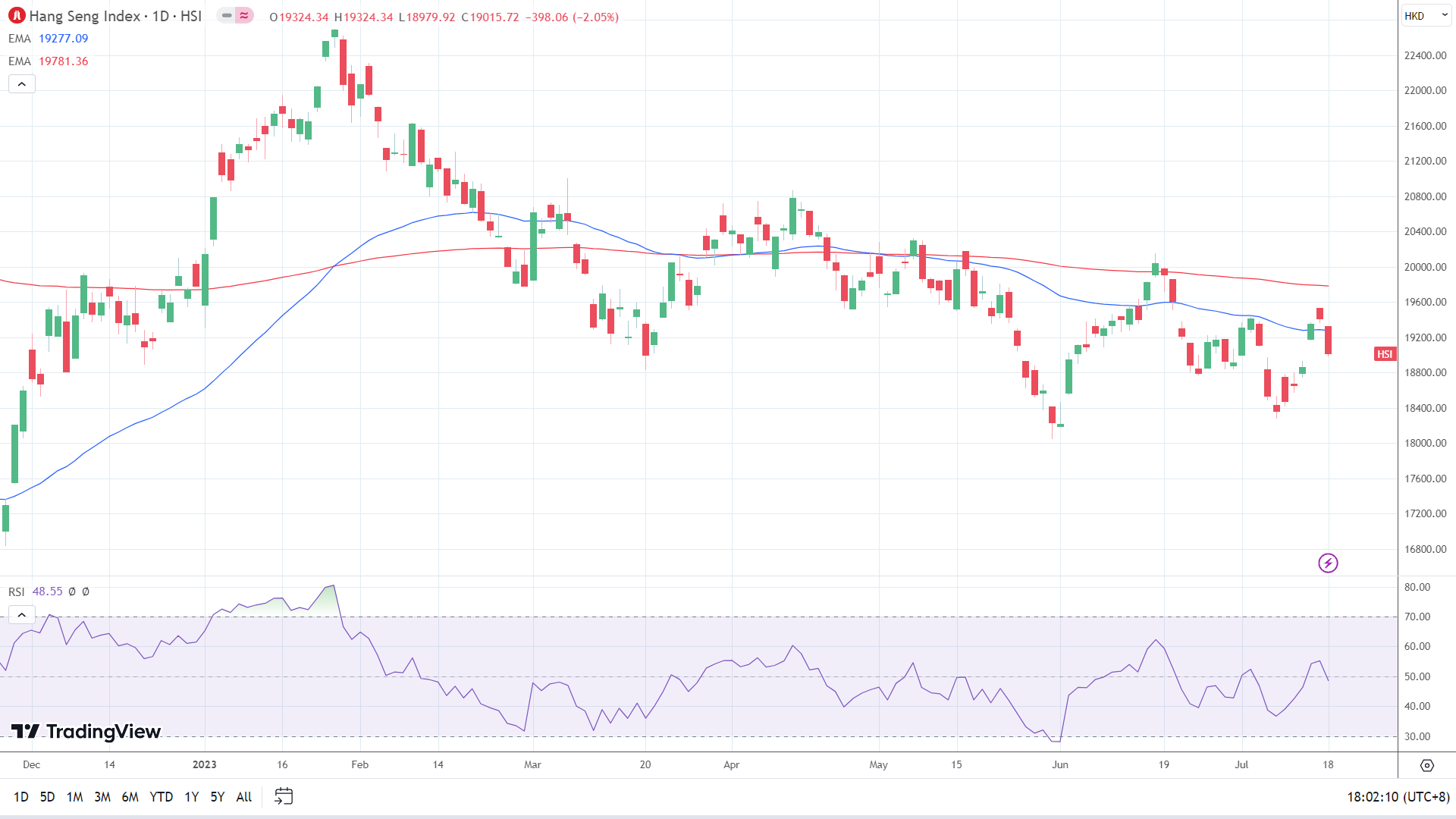This screenshot has height=819, width=1456.
Task: Select the 1M time range
Action: coord(74,797)
